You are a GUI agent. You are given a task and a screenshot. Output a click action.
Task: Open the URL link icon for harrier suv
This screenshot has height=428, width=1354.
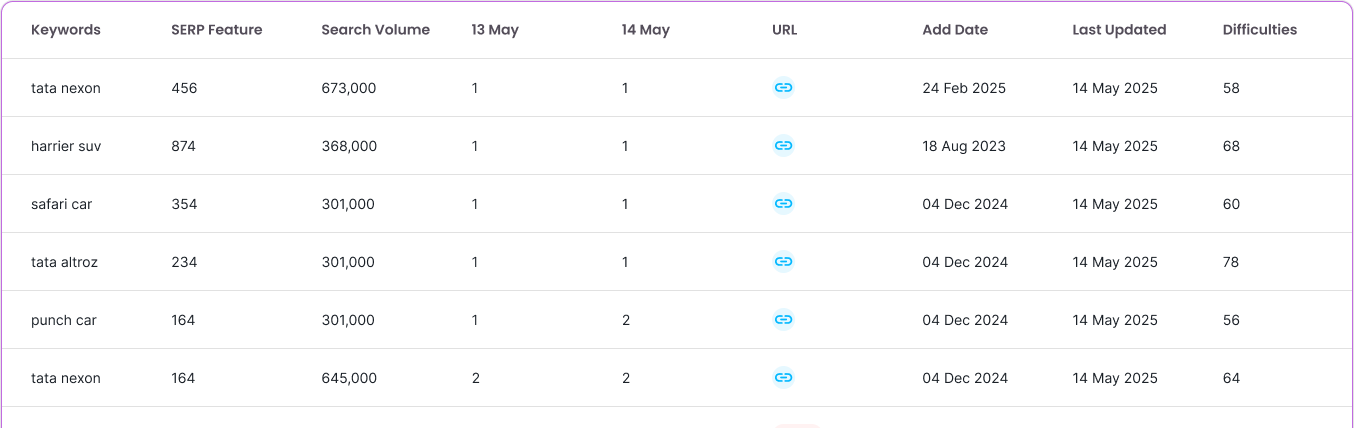coord(784,146)
